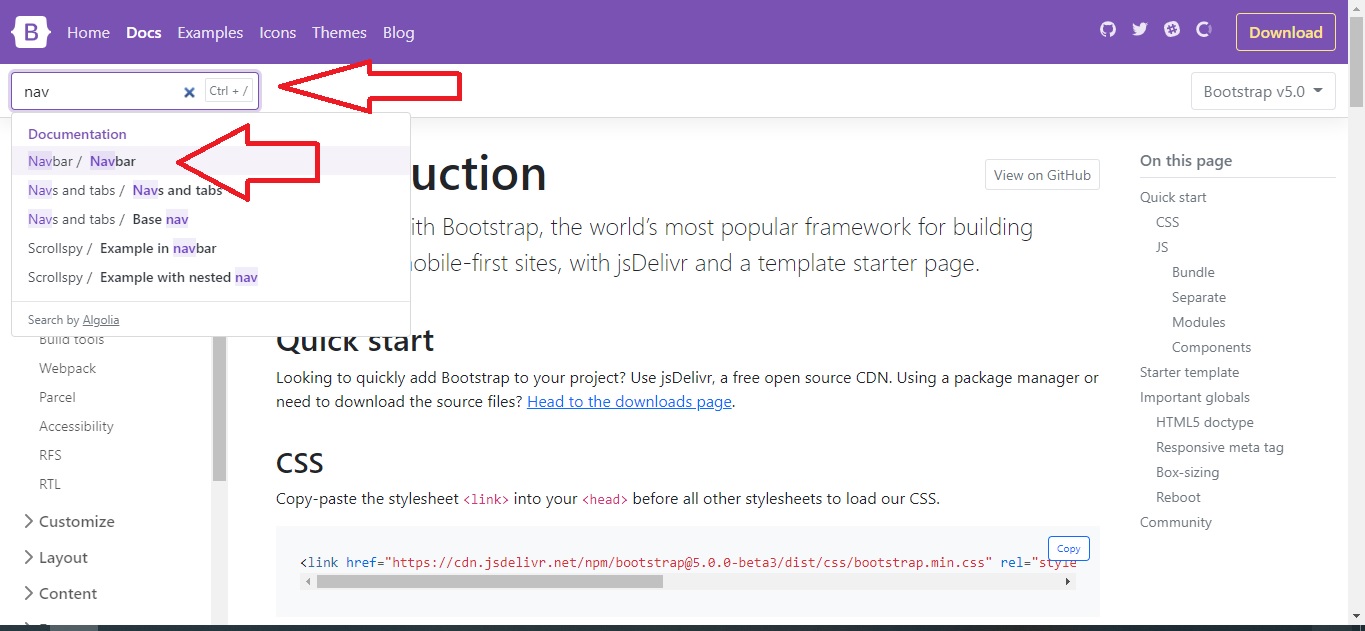Select the Navbar / Navbar search result
1365x631 pixels.
pyautogui.click(x=211, y=161)
